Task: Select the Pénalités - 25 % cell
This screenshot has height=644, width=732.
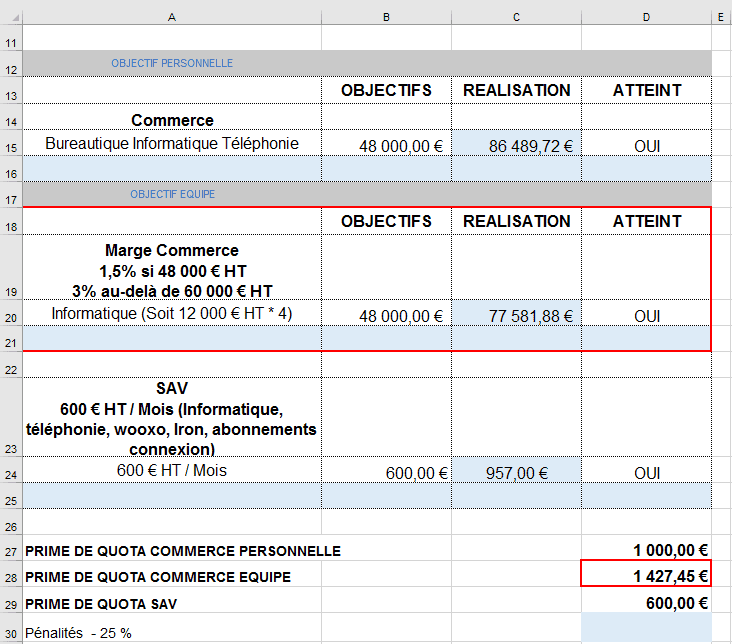Action: tap(78, 632)
